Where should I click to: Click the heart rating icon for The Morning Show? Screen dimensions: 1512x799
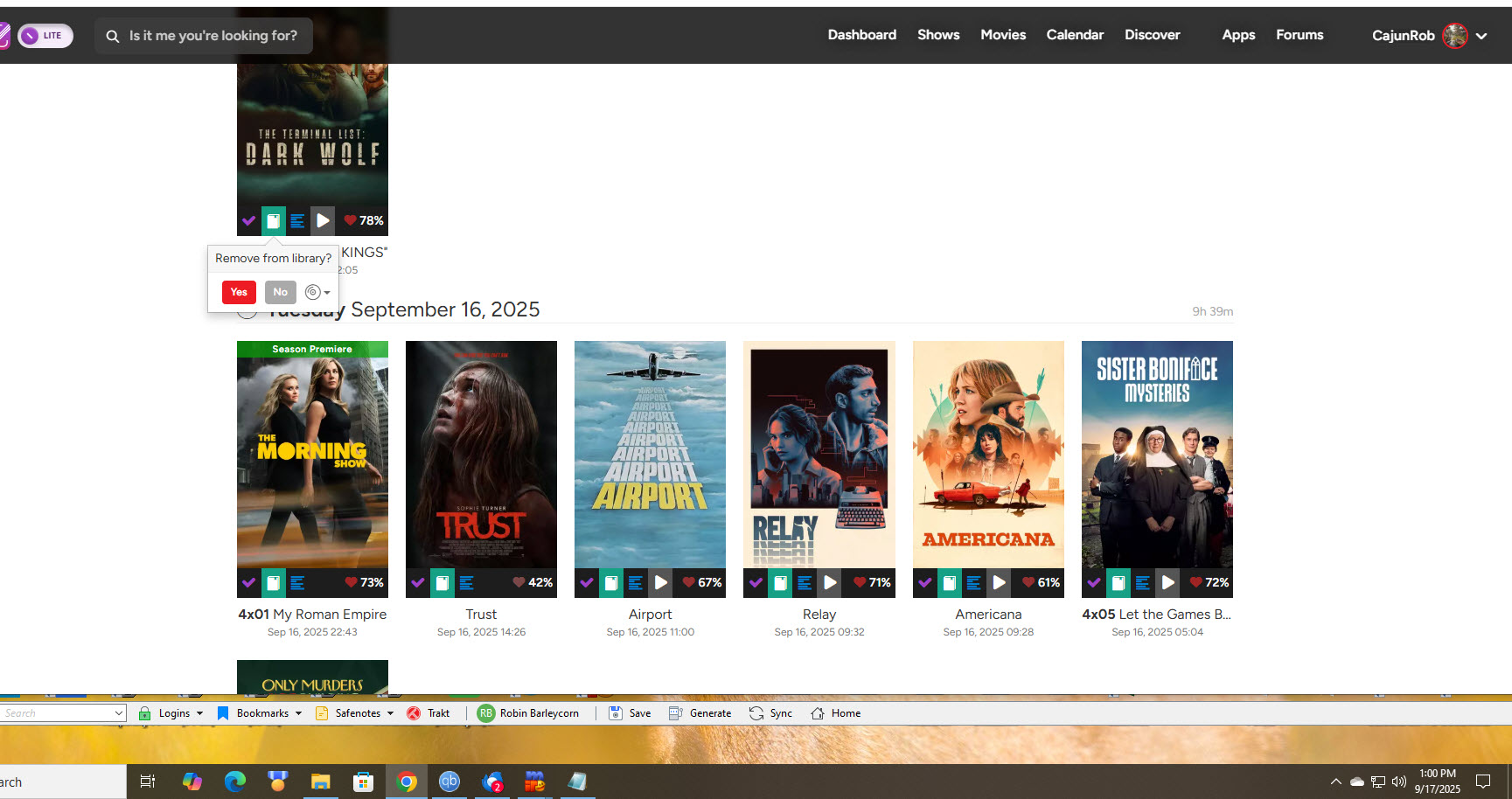click(x=351, y=582)
